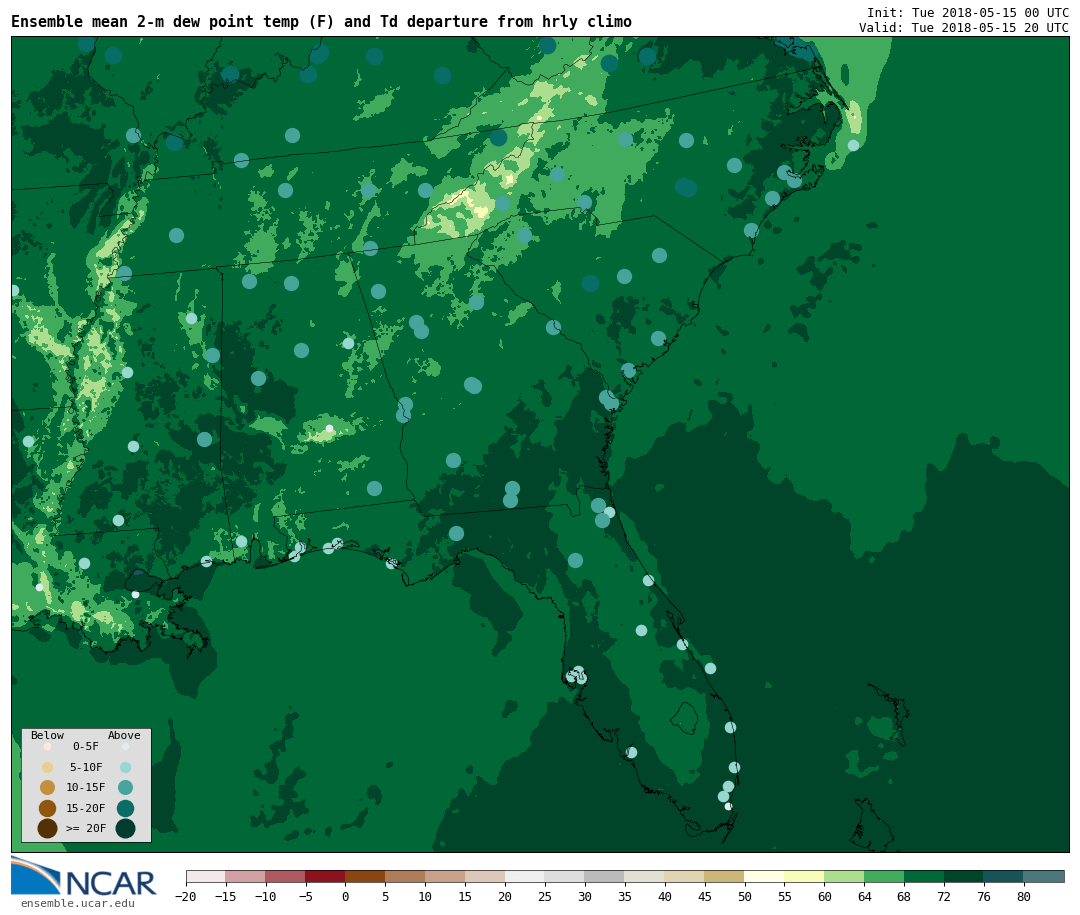Click the Above 15-20F dark teal circle

point(125,808)
